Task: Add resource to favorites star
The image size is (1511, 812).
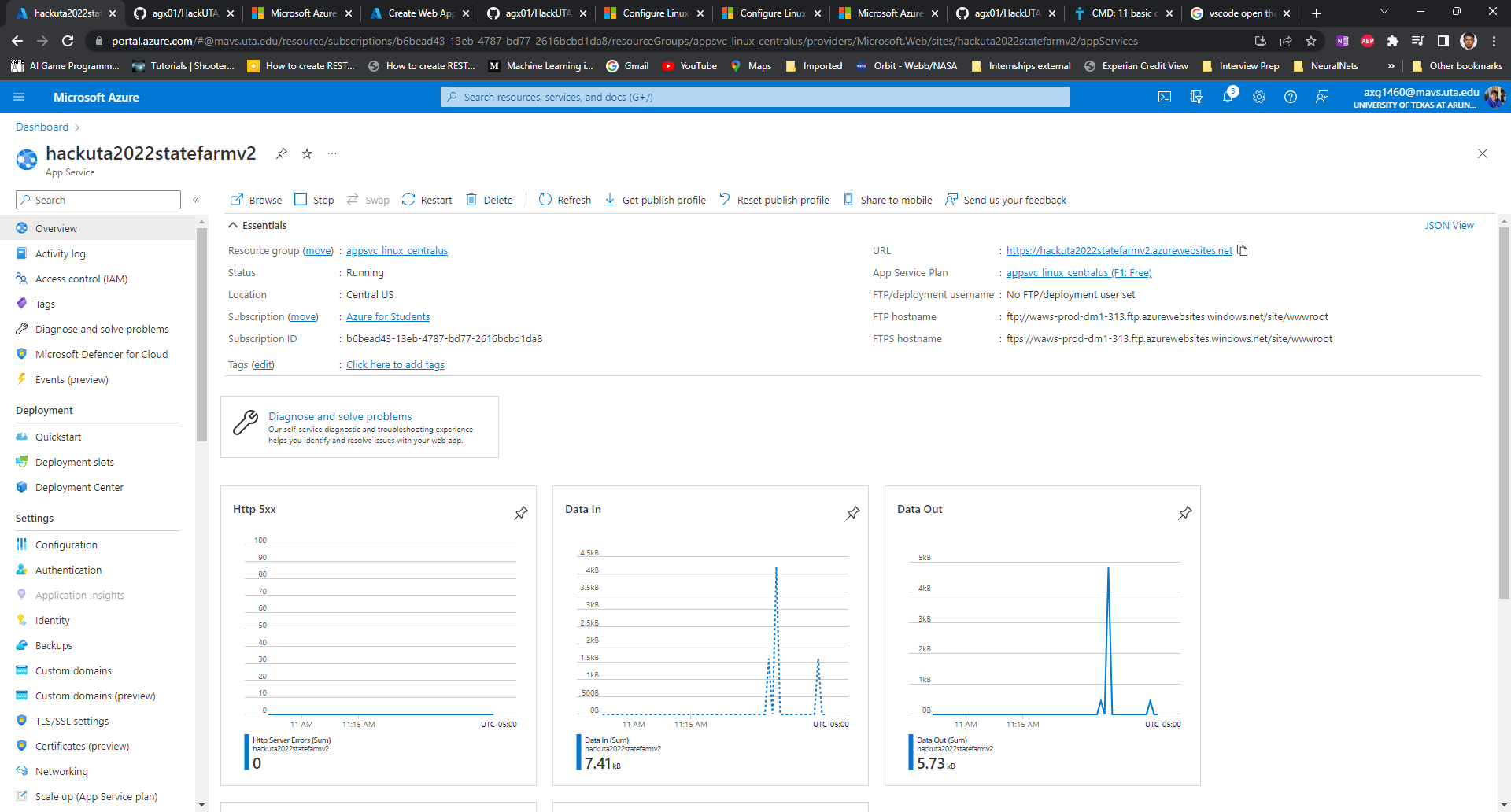Action: click(307, 153)
